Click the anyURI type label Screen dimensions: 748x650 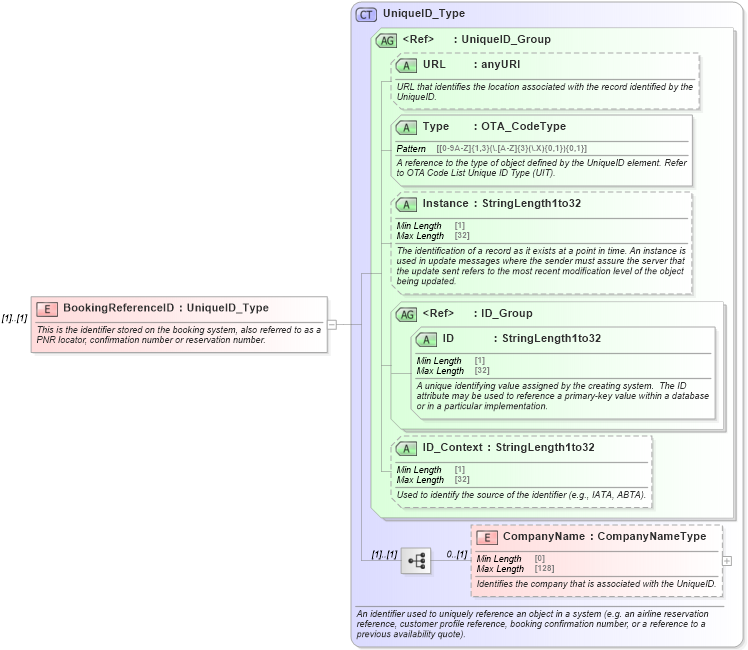pyautogui.click(x=500, y=64)
